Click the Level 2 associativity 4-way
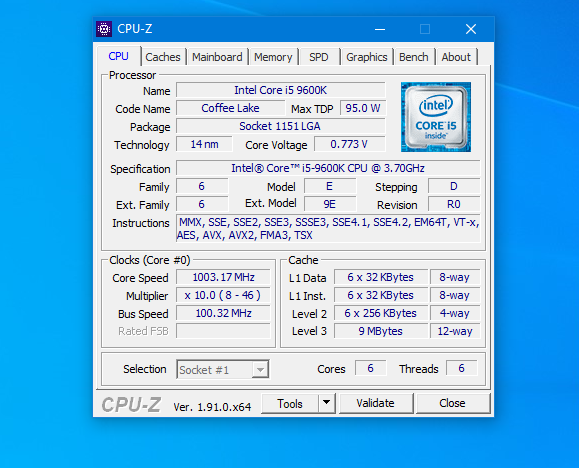 455,313
